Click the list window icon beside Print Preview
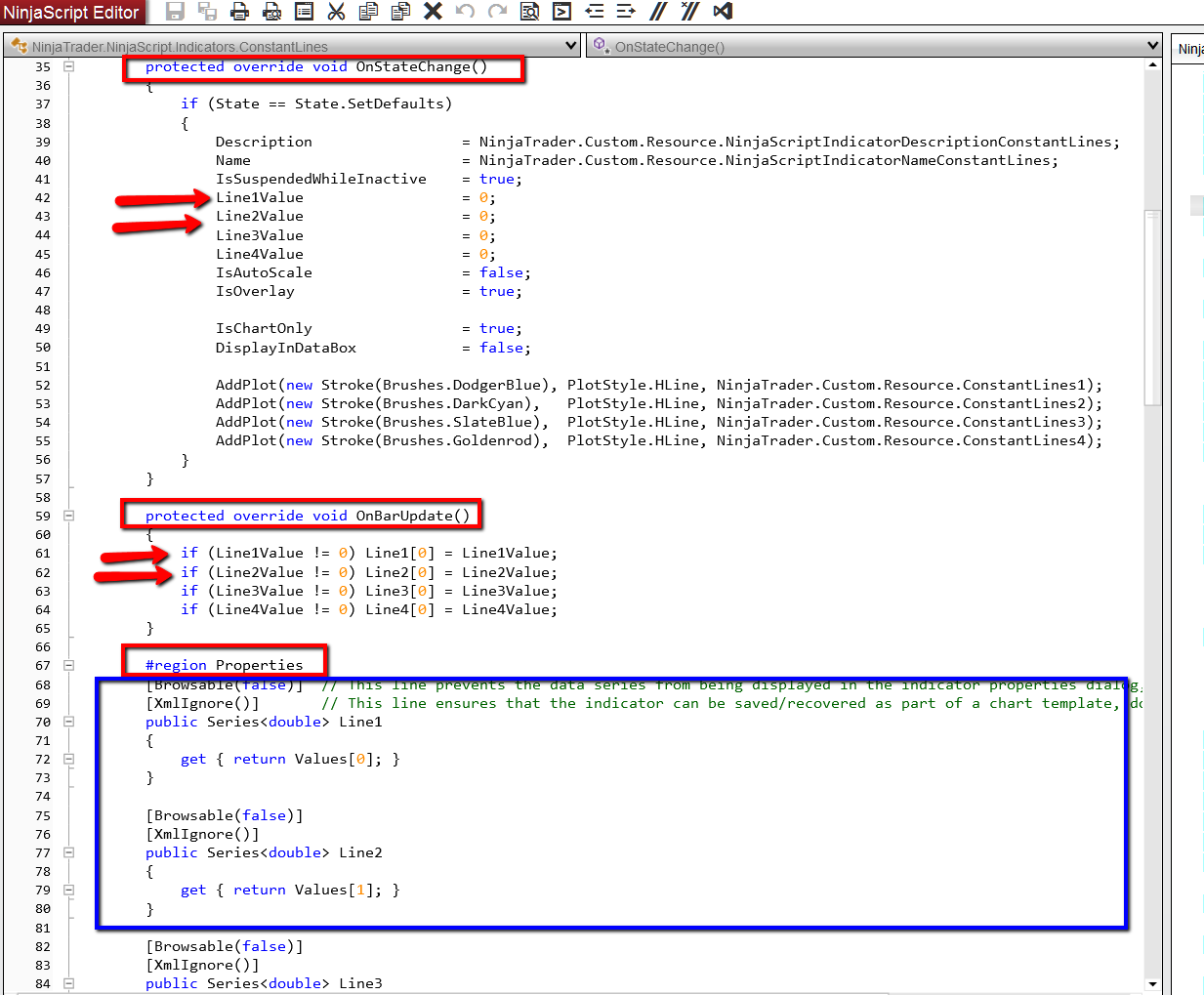1204x995 pixels. (304, 11)
